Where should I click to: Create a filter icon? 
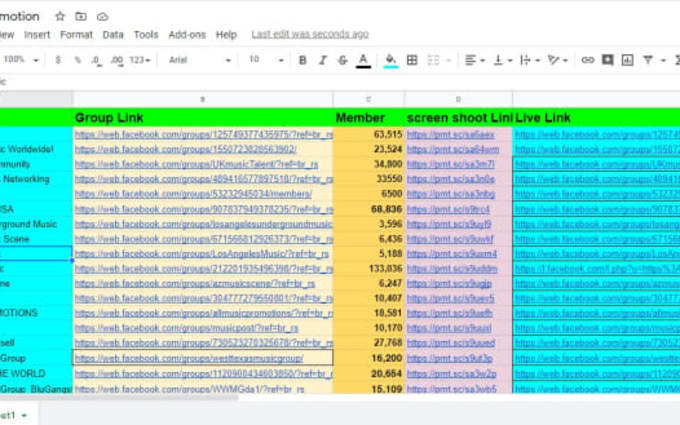click(x=648, y=60)
